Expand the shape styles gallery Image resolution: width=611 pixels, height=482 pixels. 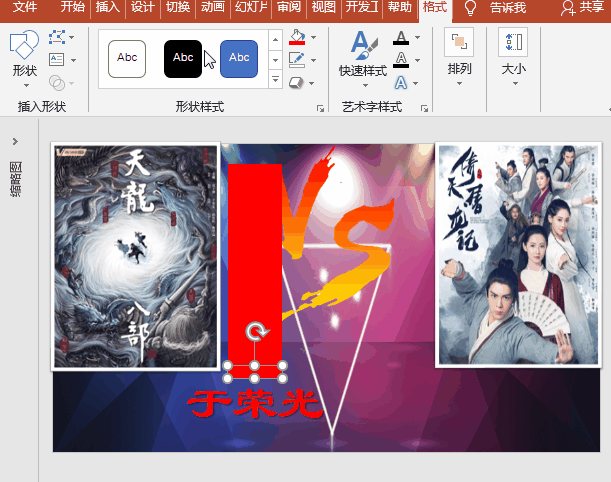click(x=275, y=80)
